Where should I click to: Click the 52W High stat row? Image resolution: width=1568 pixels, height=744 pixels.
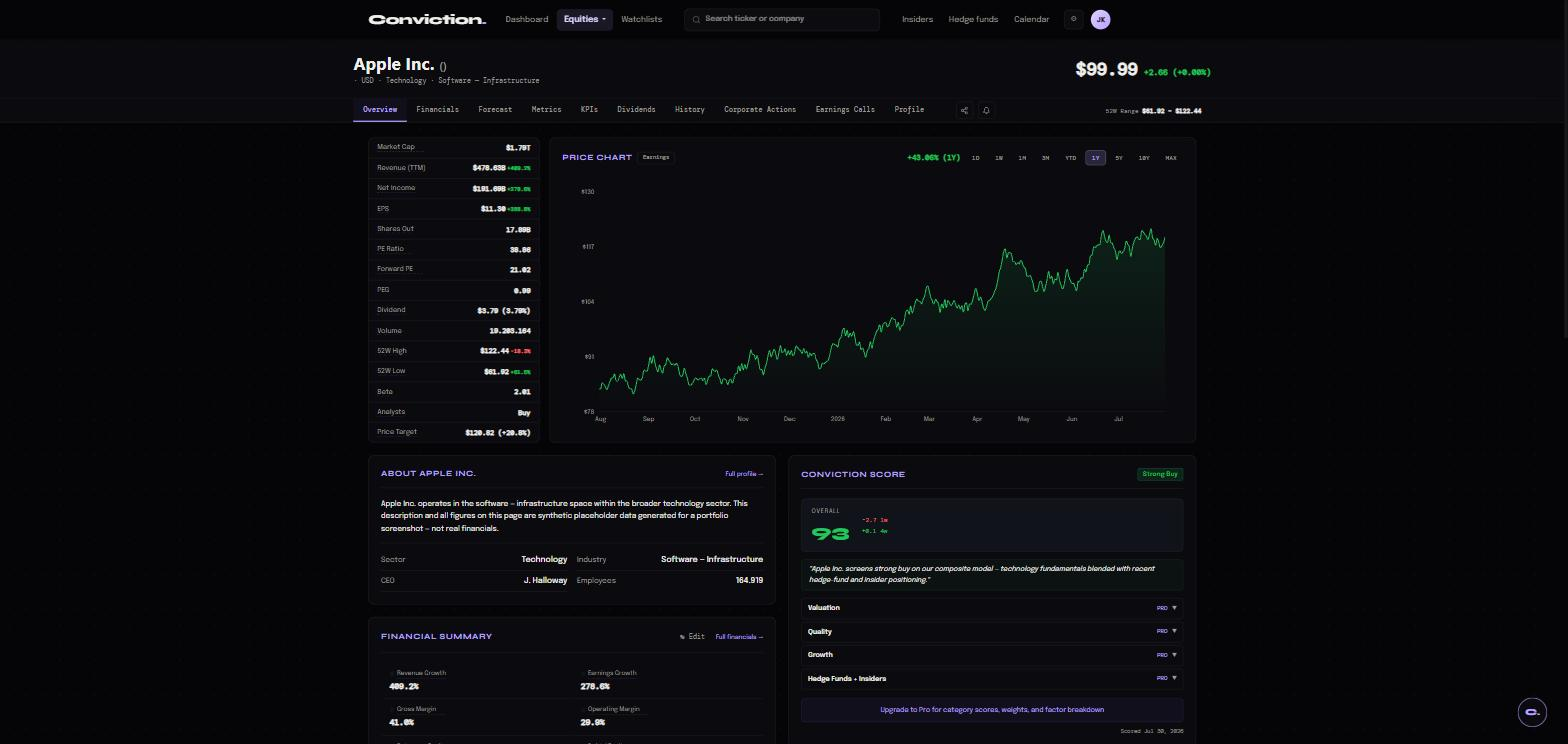click(454, 351)
